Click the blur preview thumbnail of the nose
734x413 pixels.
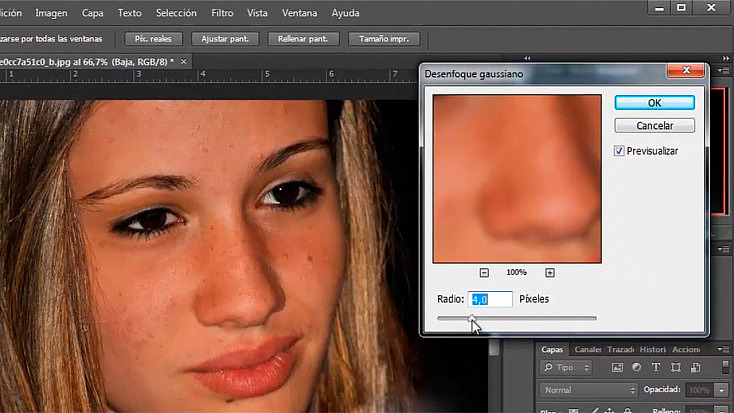pos(517,179)
